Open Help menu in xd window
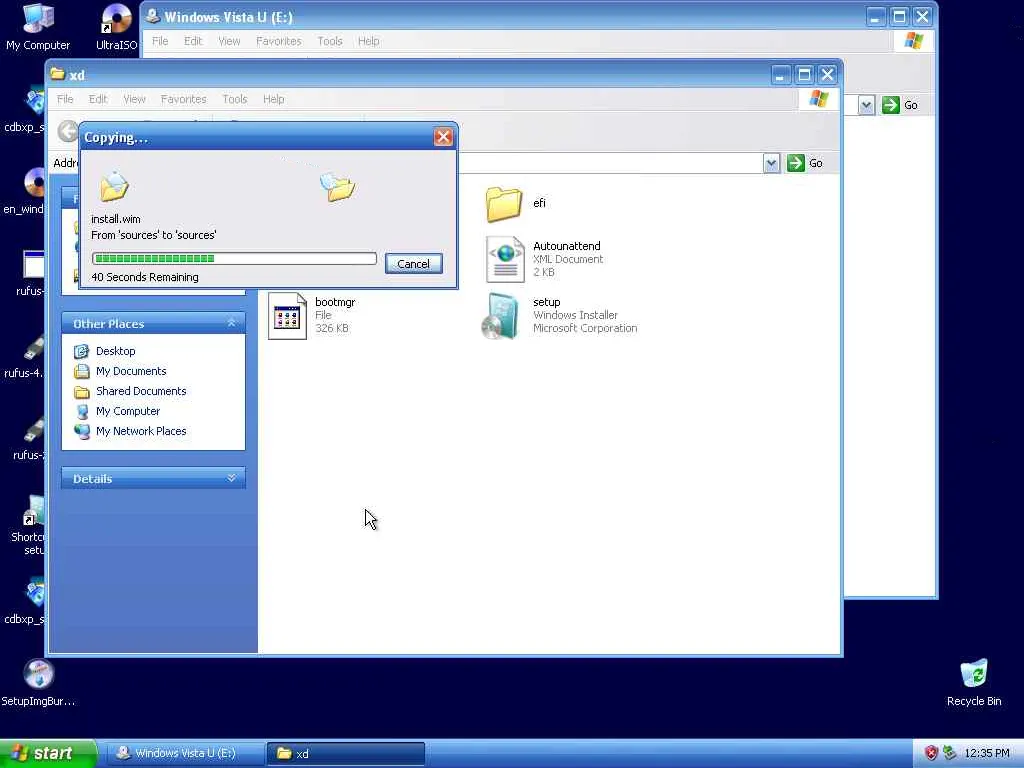This screenshot has height=768, width=1024. pos(274,99)
